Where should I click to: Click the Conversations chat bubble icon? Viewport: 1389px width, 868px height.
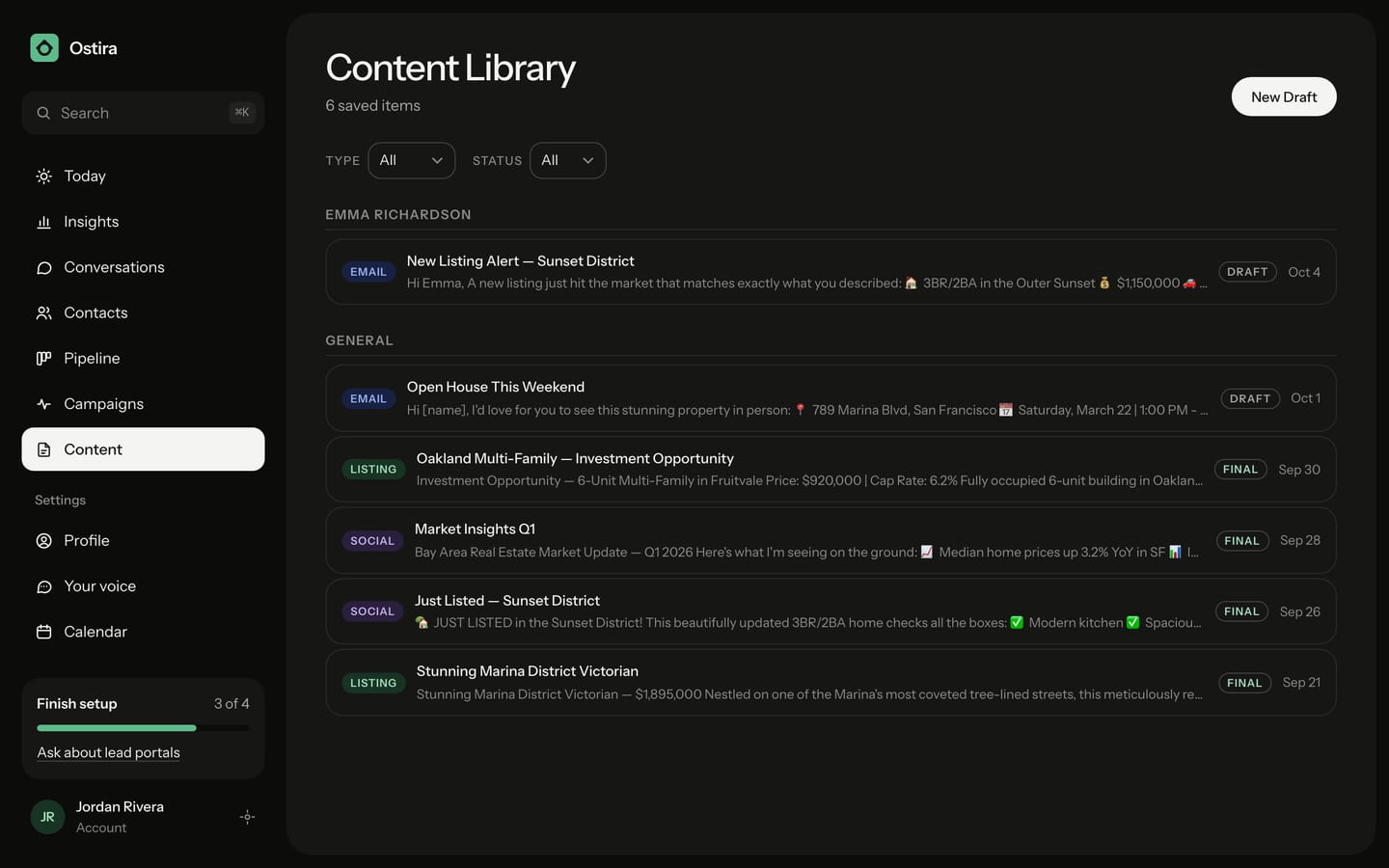click(43, 267)
